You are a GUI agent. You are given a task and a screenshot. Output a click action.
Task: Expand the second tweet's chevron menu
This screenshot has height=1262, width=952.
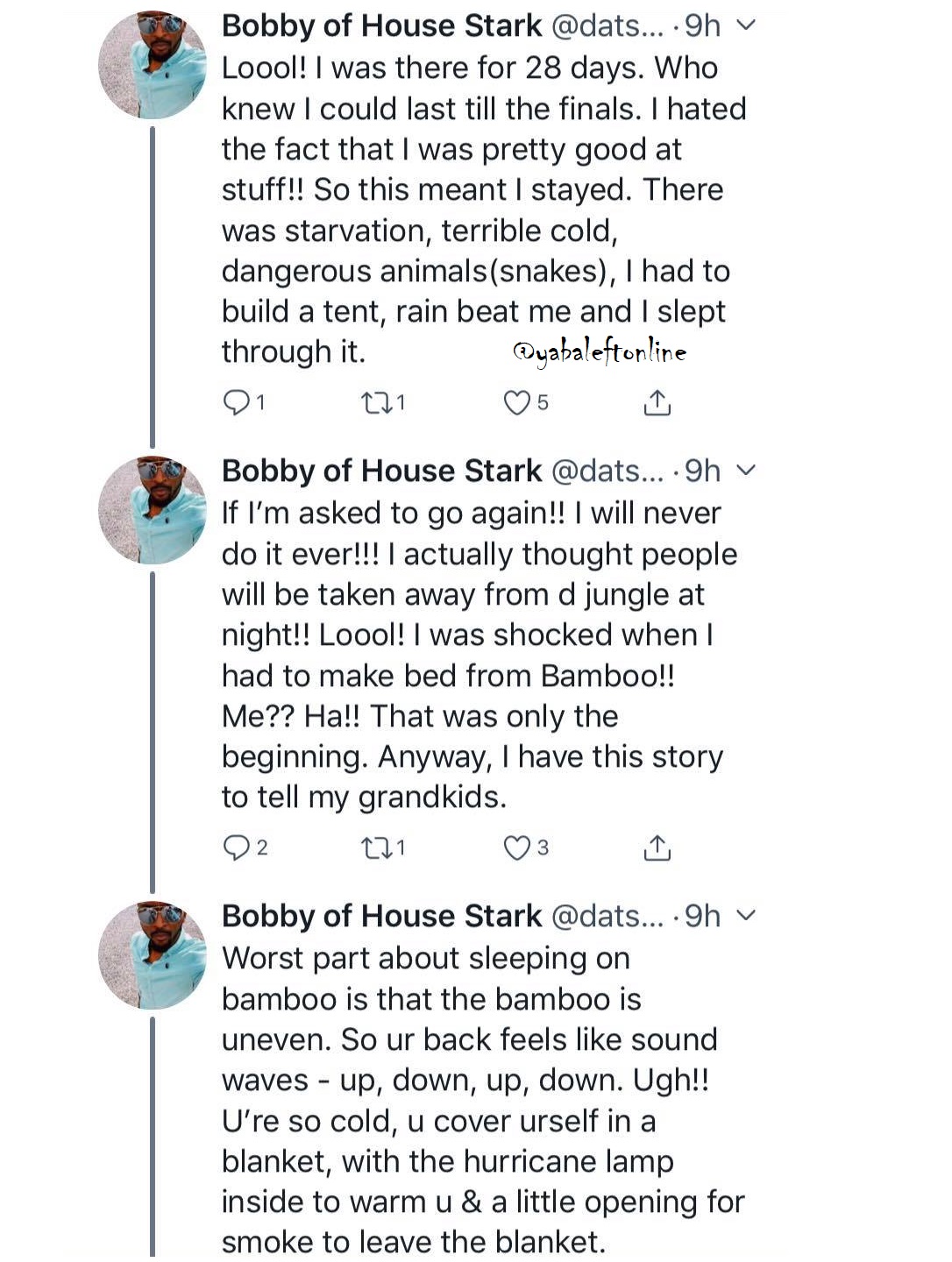[746, 471]
